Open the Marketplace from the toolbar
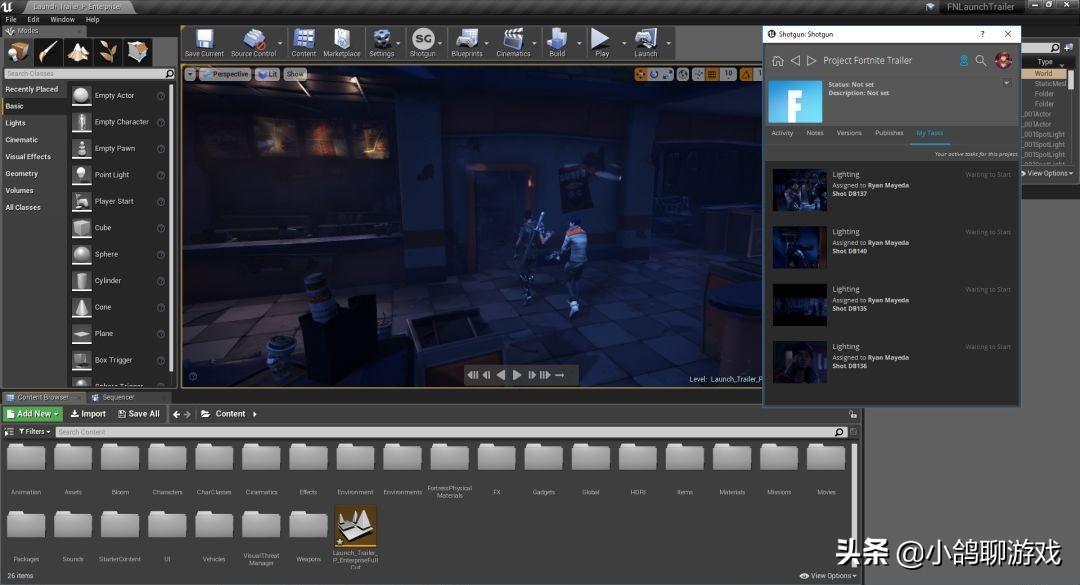Viewport: 1080px width, 585px height. 341,40
